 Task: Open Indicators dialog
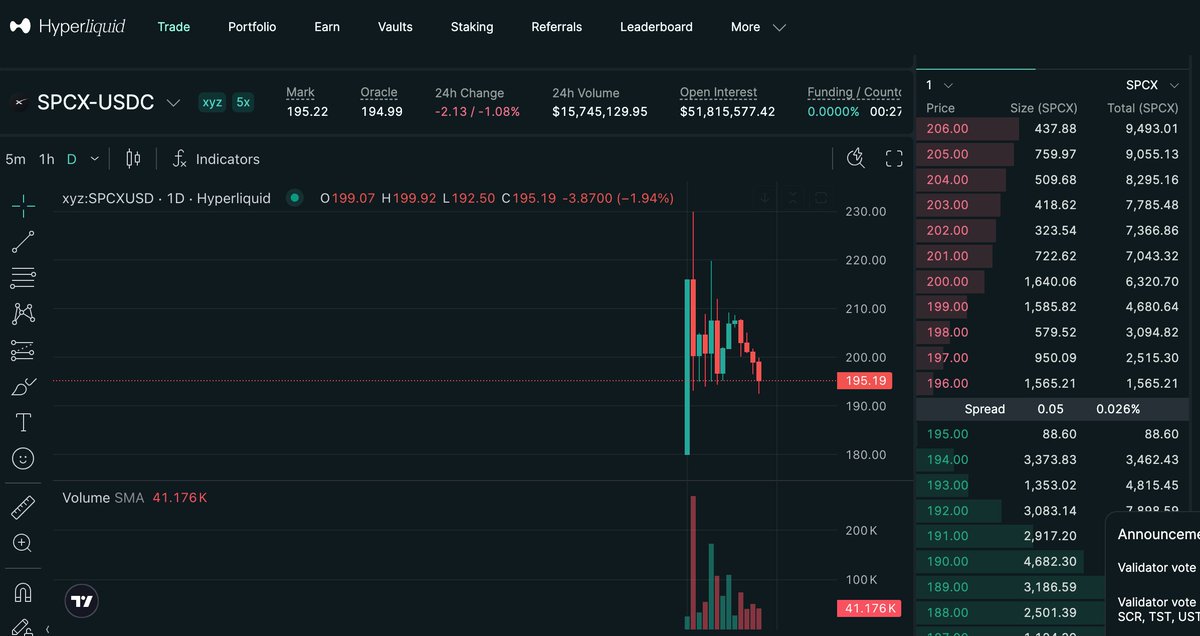(216, 159)
